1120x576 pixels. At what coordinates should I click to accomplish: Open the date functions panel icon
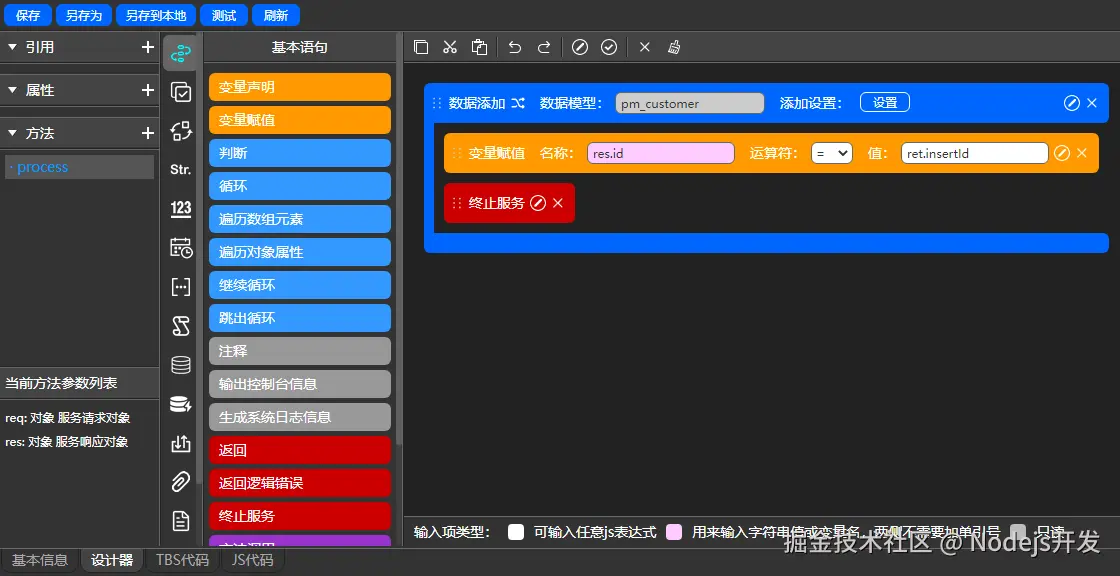[x=180, y=247]
